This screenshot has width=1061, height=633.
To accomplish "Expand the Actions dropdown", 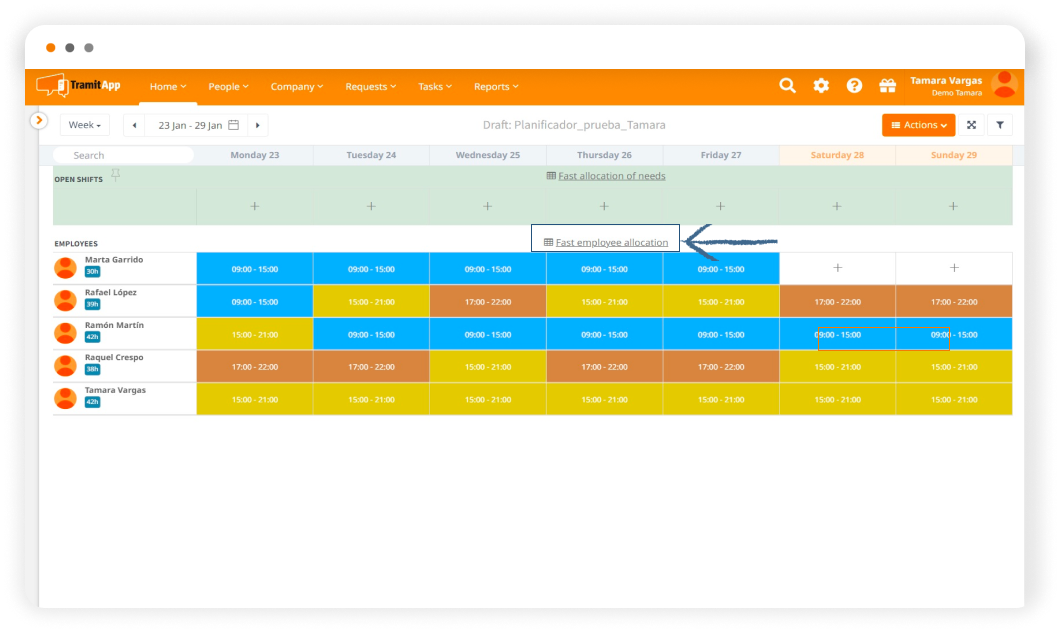I will 918,125.
